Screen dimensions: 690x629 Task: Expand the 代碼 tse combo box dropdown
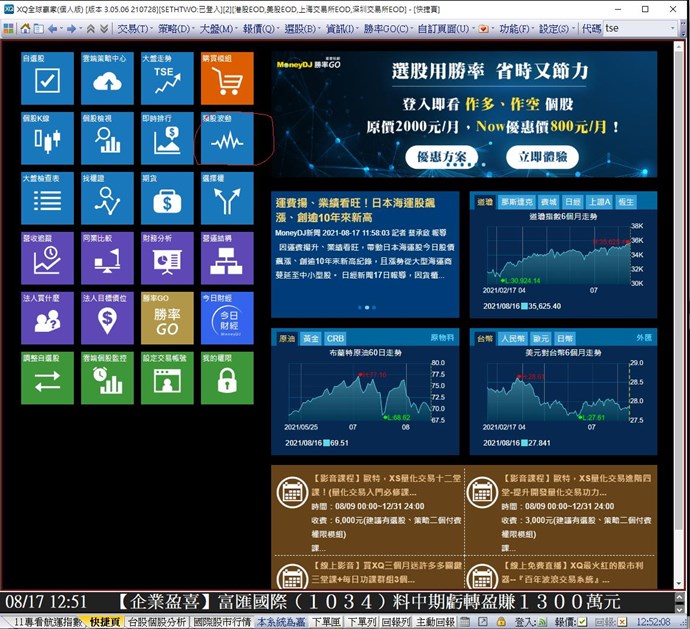tap(672, 29)
